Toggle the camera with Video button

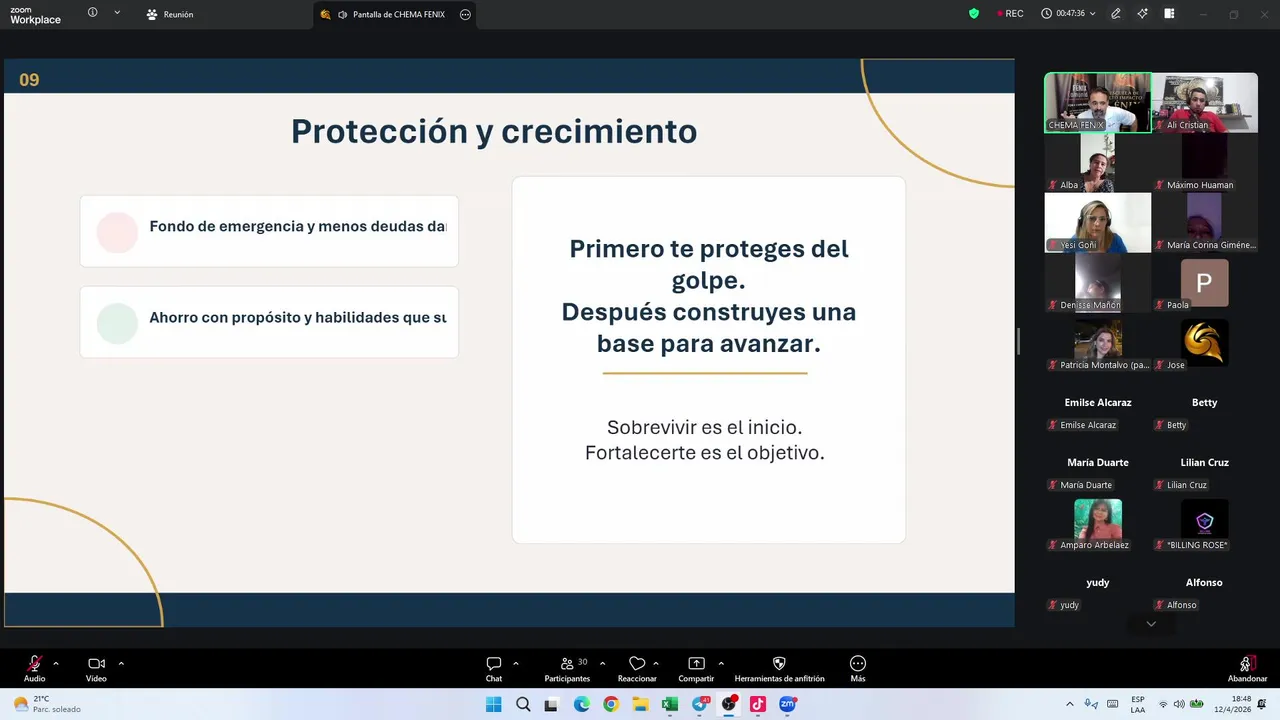coord(96,668)
